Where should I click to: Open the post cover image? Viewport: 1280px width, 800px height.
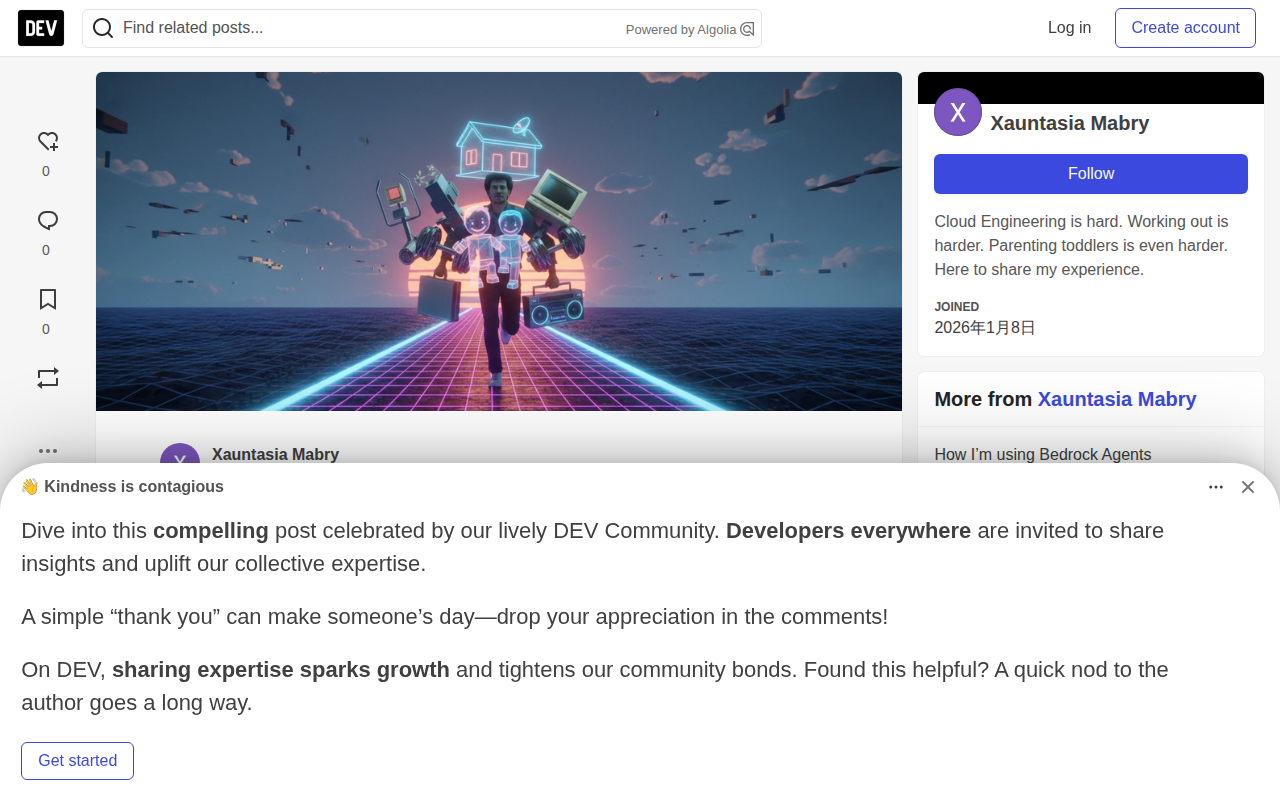499,241
